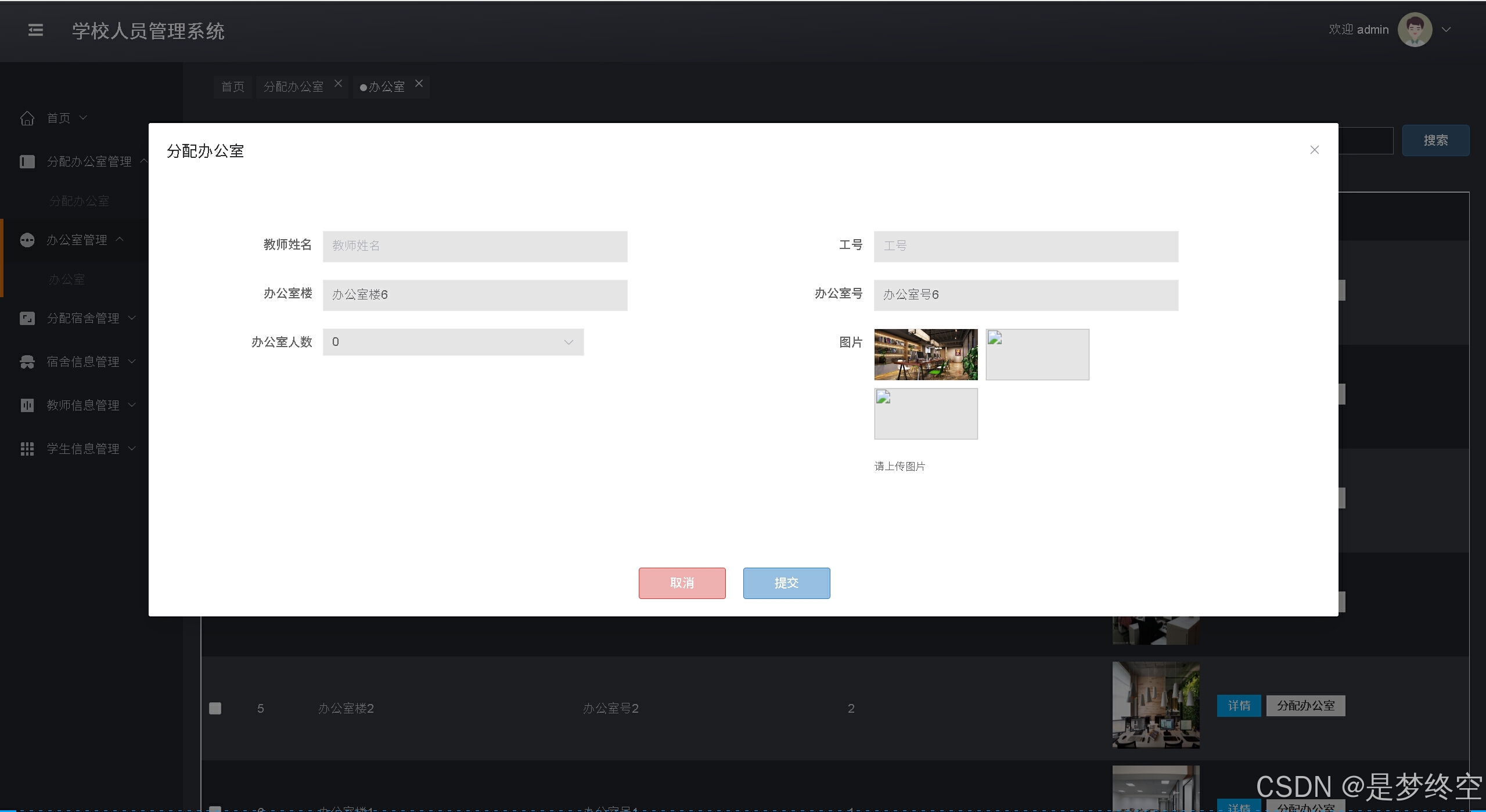Click the hamburger menu collapse icon
Image resolution: width=1486 pixels, height=812 pixels.
click(x=35, y=30)
